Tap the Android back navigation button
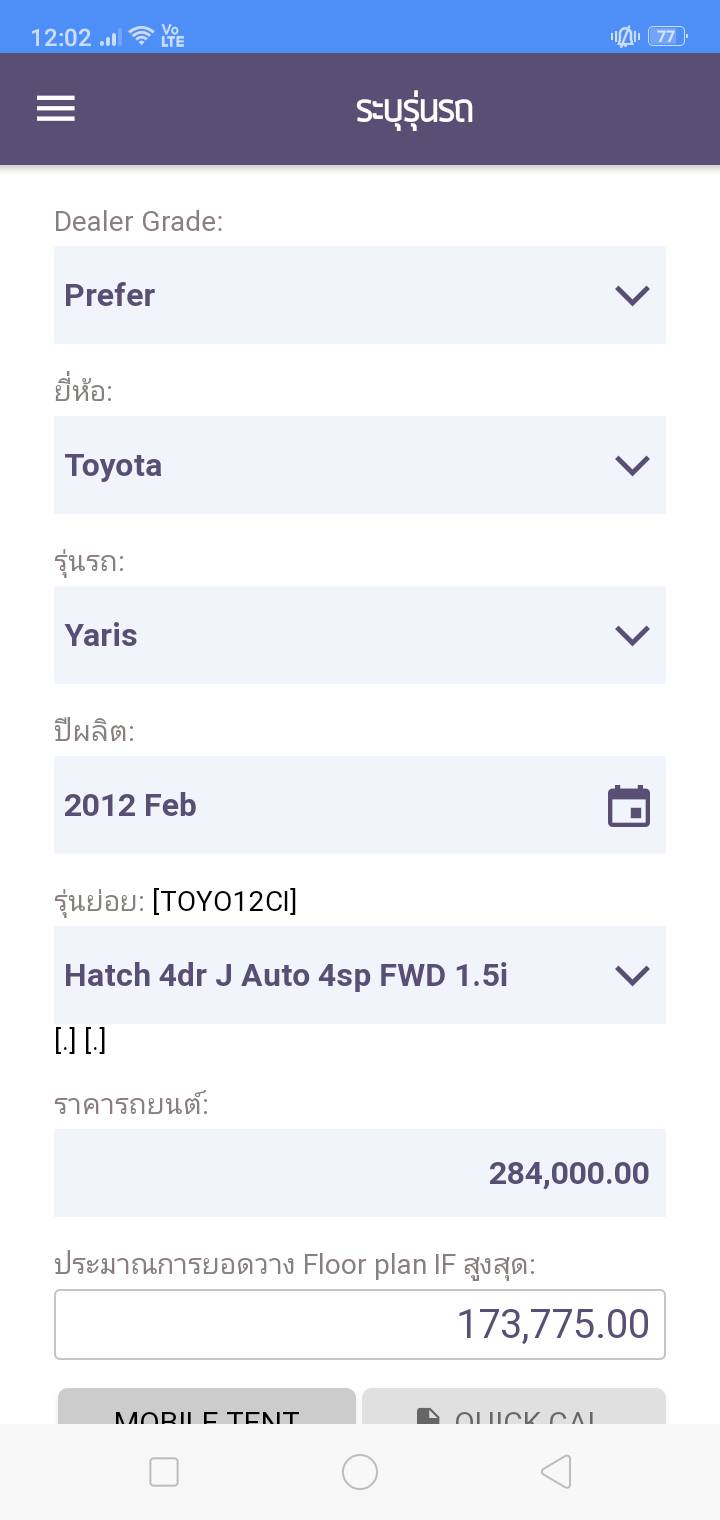The width and height of the screenshot is (720, 1520). (x=556, y=1472)
